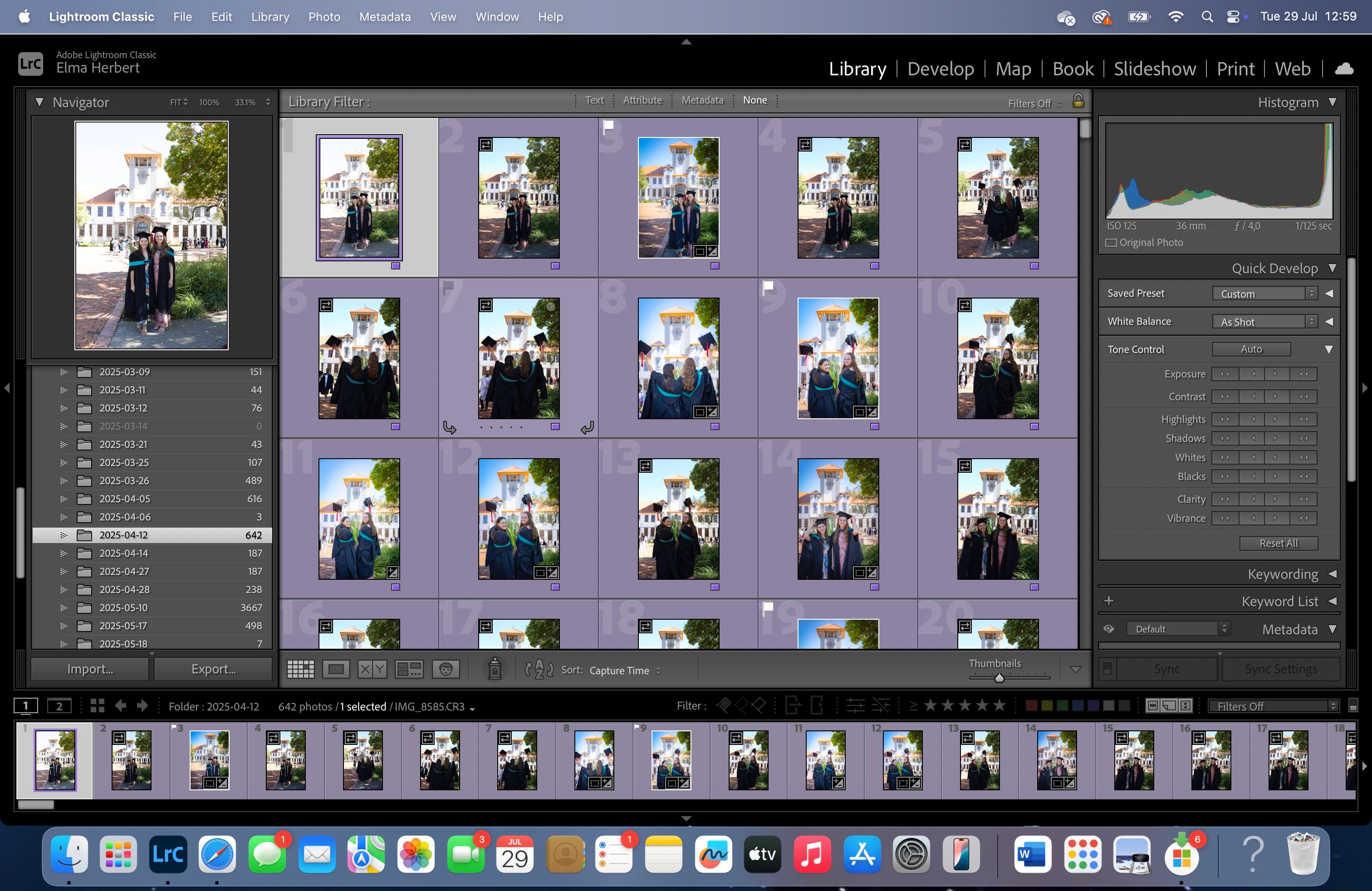The height and width of the screenshot is (891, 1372).
Task: Click the Sync left switch icon
Action: pos(1107,669)
